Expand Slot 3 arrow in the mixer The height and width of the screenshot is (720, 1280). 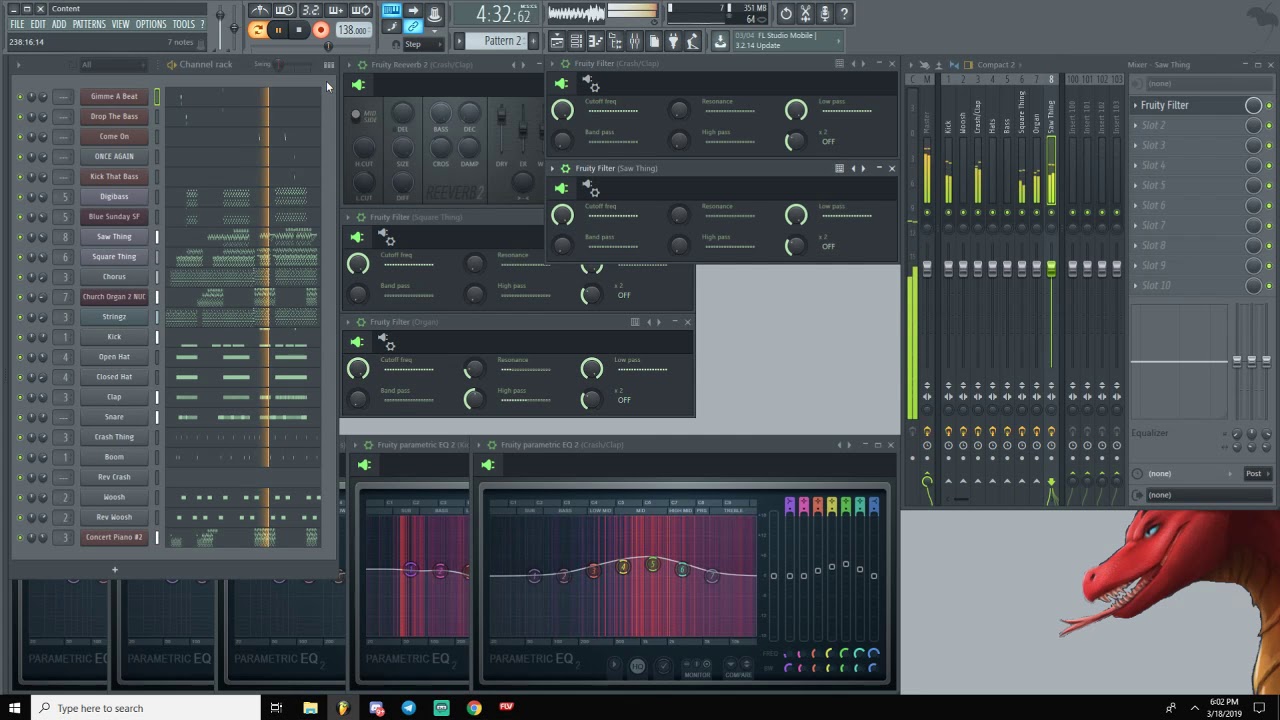coord(1136,145)
